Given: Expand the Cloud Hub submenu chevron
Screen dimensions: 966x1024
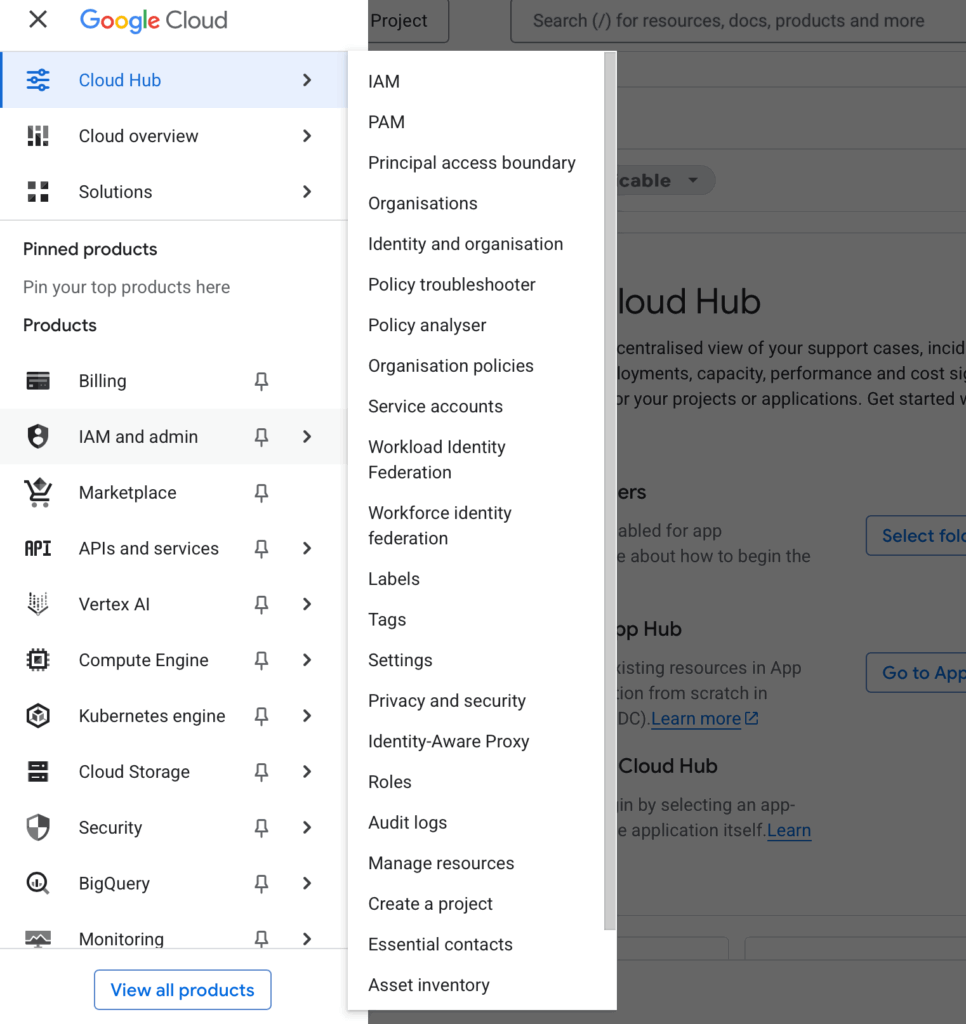Looking at the screenshot, I should 307,80.
